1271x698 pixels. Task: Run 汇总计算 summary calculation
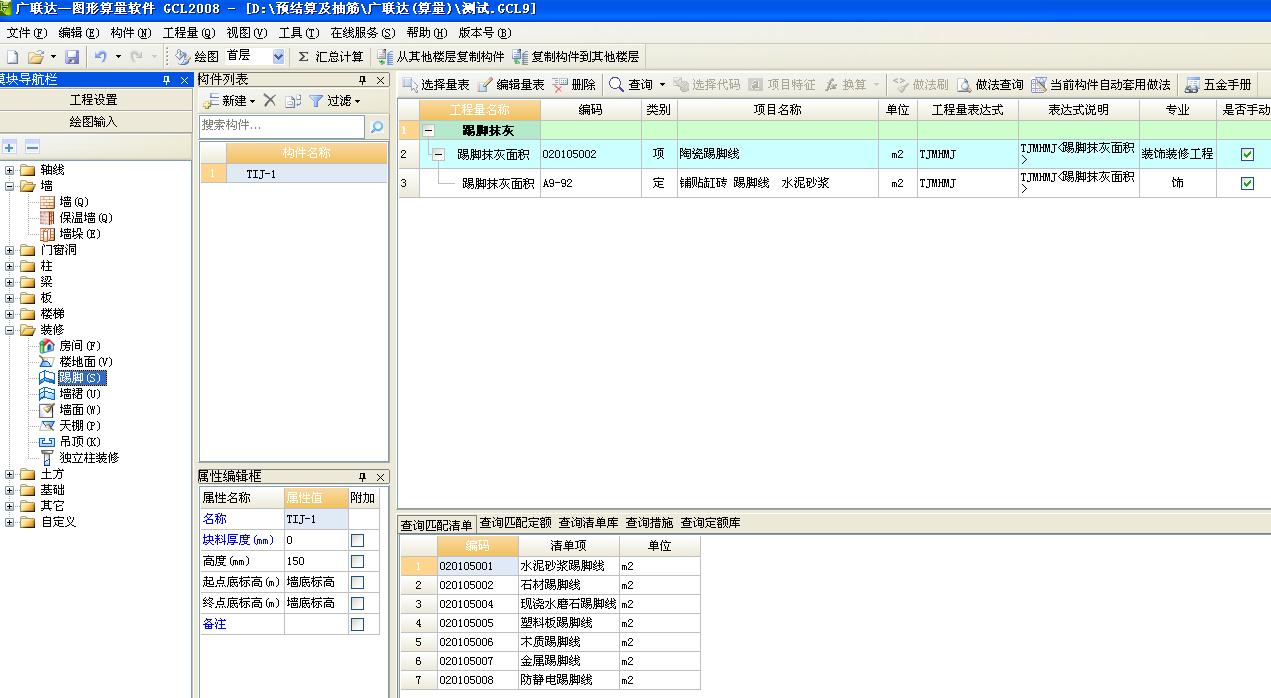point(330,57)
